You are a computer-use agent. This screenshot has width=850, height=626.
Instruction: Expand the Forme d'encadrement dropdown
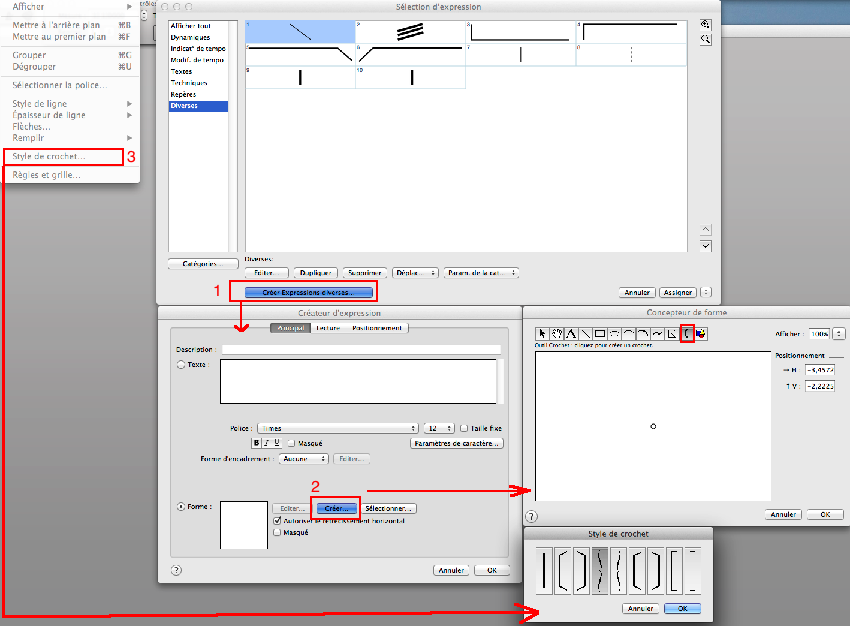303,459
